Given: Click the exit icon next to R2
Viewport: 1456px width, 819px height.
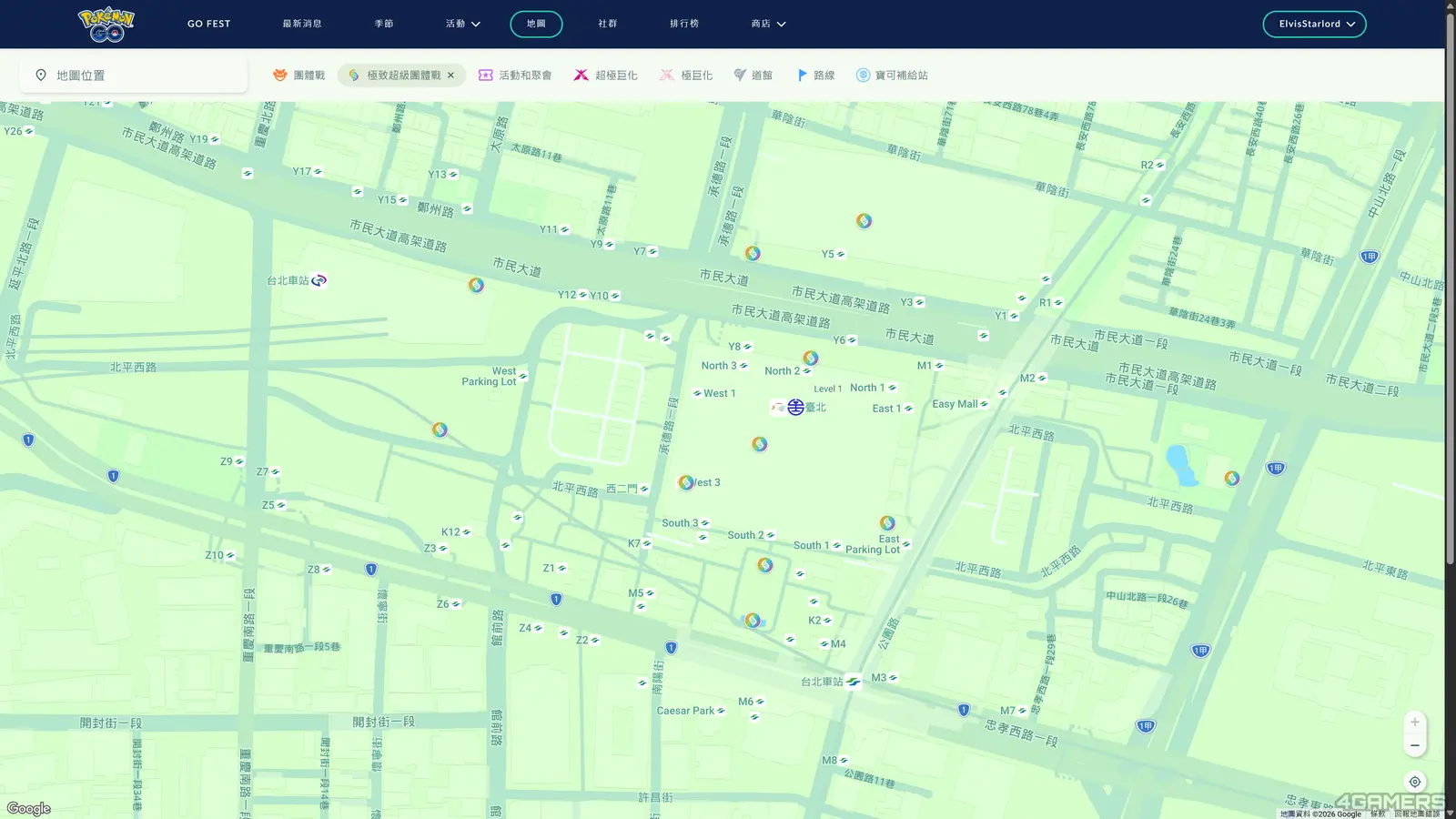Looking at the screenshot, I should (1159, 166).
